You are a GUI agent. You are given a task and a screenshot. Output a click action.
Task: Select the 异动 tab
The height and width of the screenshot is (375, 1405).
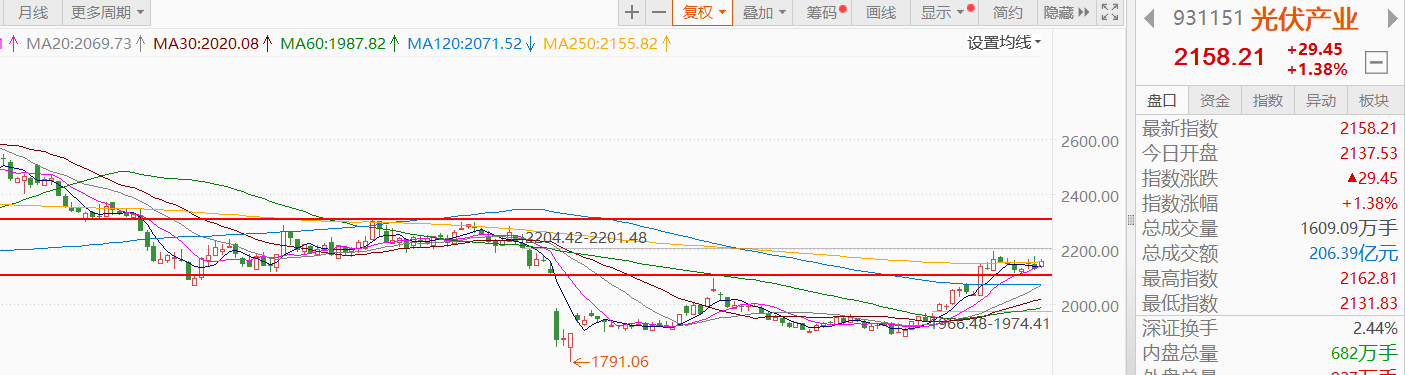pos(1321,100)
